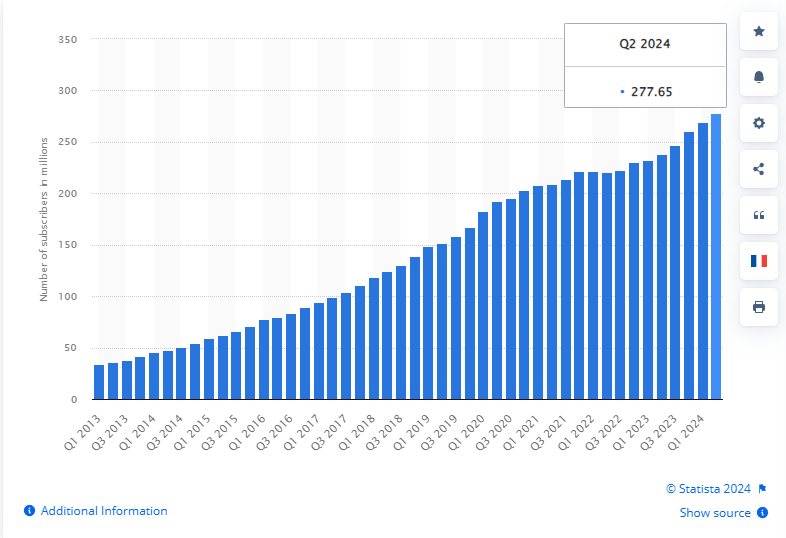Switch language with French flag icon
786x538 pixels.
click(x=758, y=261)
